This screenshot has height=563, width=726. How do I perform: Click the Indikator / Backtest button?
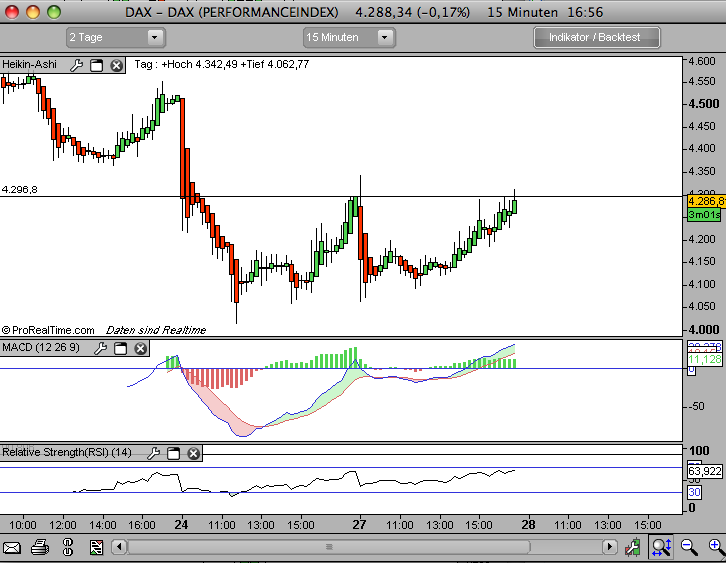596,38
